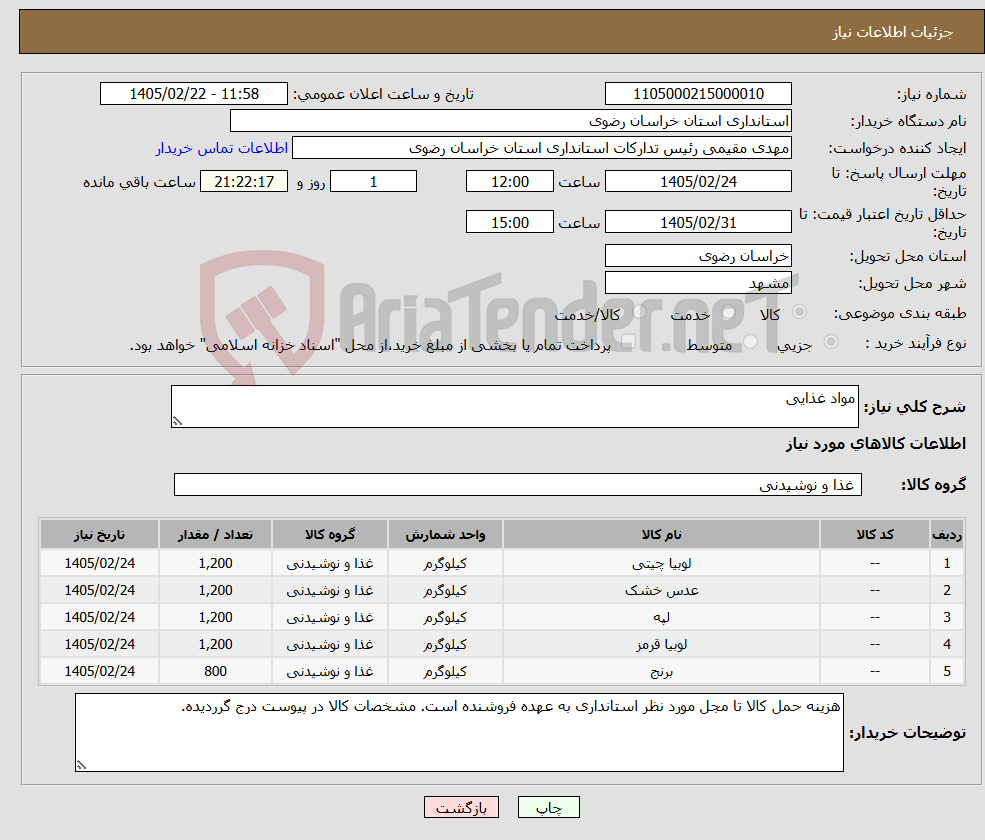Click the لوبیا قرمز item cell
Screen dimensions: 985x840
(x=661, y=645)
